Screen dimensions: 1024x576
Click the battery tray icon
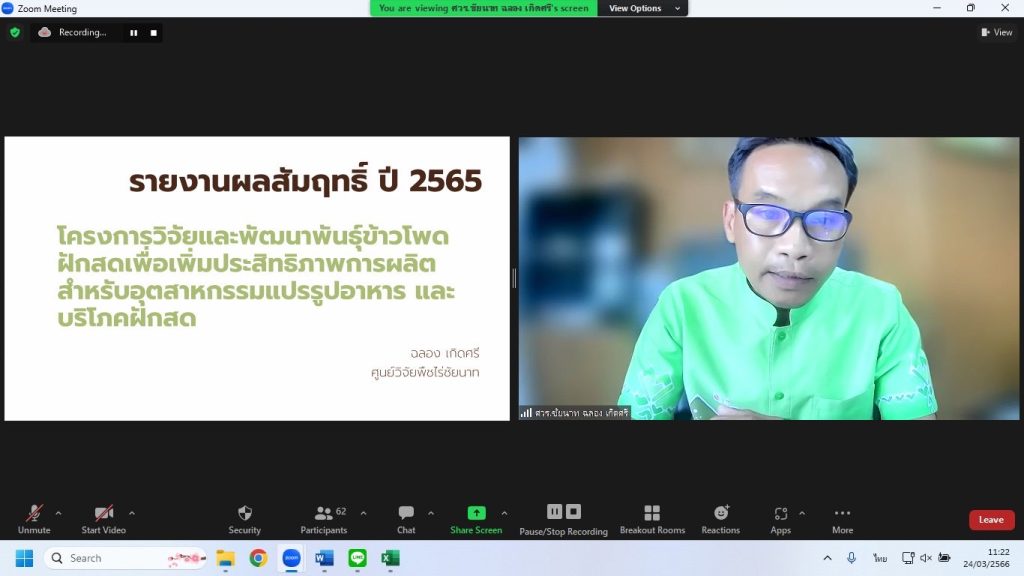[x=944, y=558]
